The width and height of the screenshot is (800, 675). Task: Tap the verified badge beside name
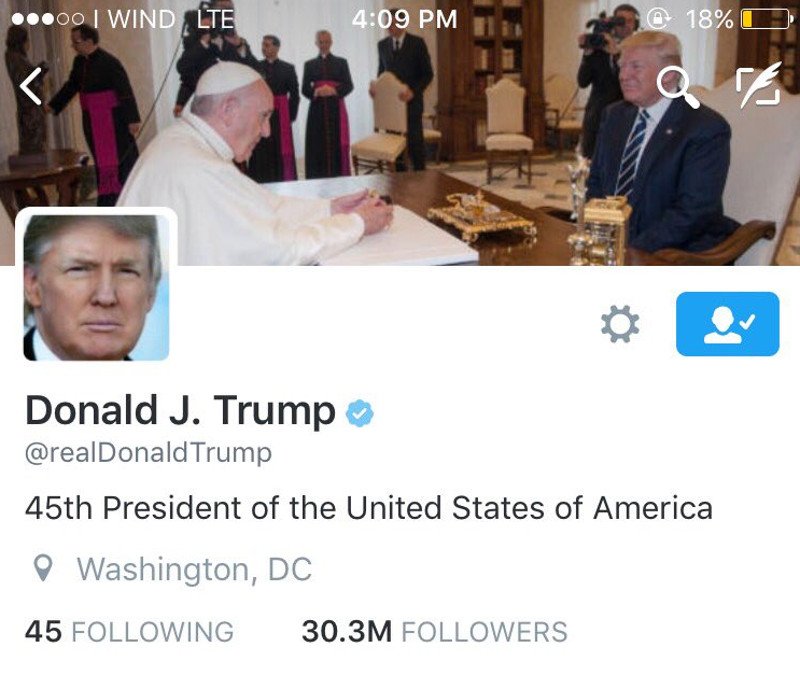pyautogui.click(x=360, y=413)
